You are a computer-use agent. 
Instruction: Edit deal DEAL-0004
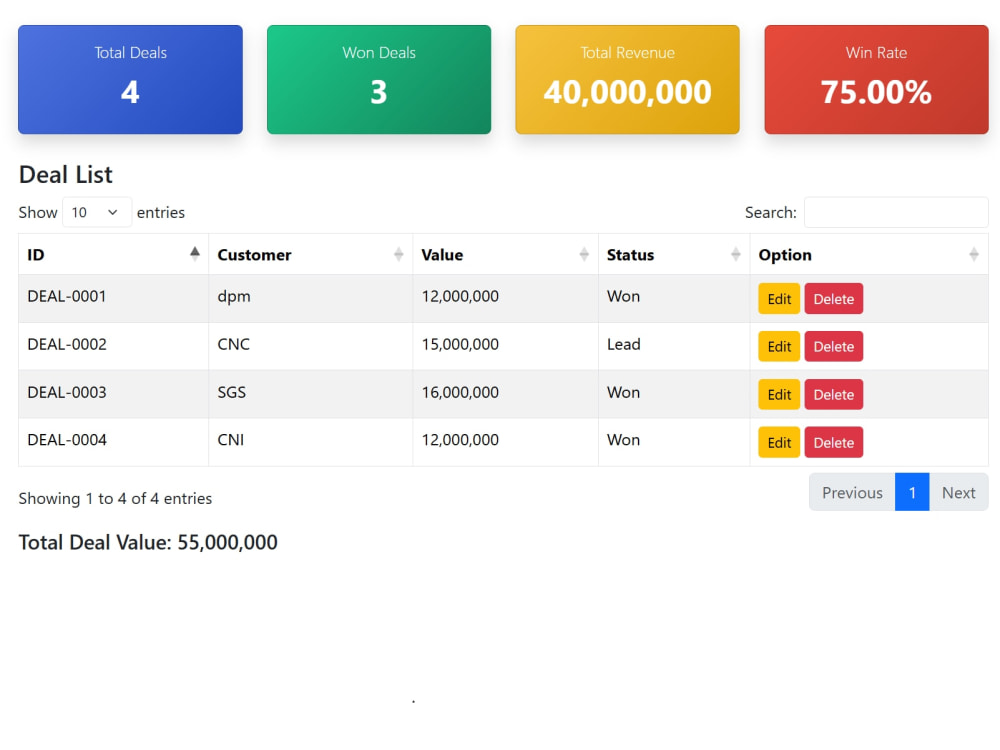click(779, 442)
